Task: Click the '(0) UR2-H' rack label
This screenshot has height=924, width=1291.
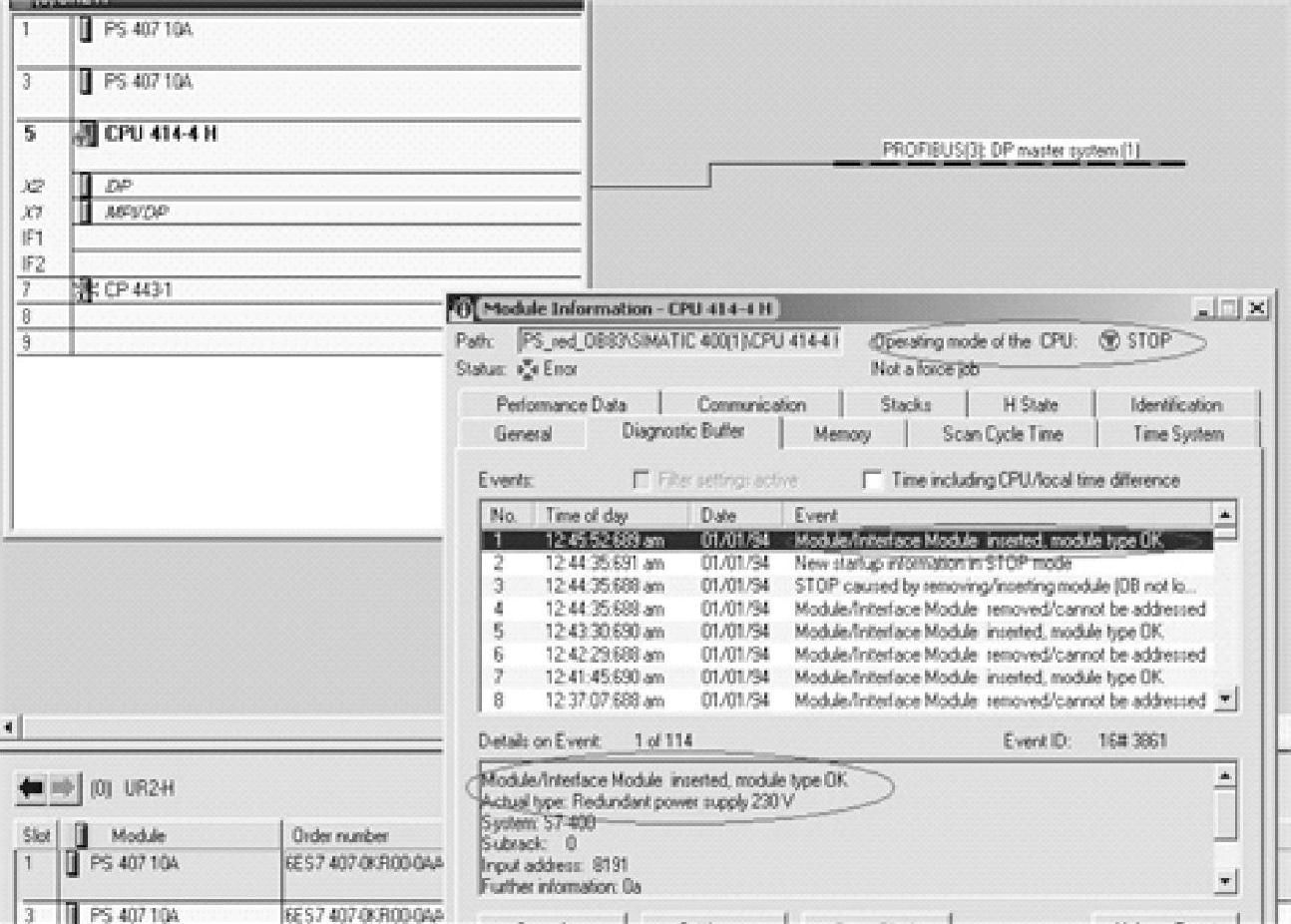Action: tap(133, 788)
